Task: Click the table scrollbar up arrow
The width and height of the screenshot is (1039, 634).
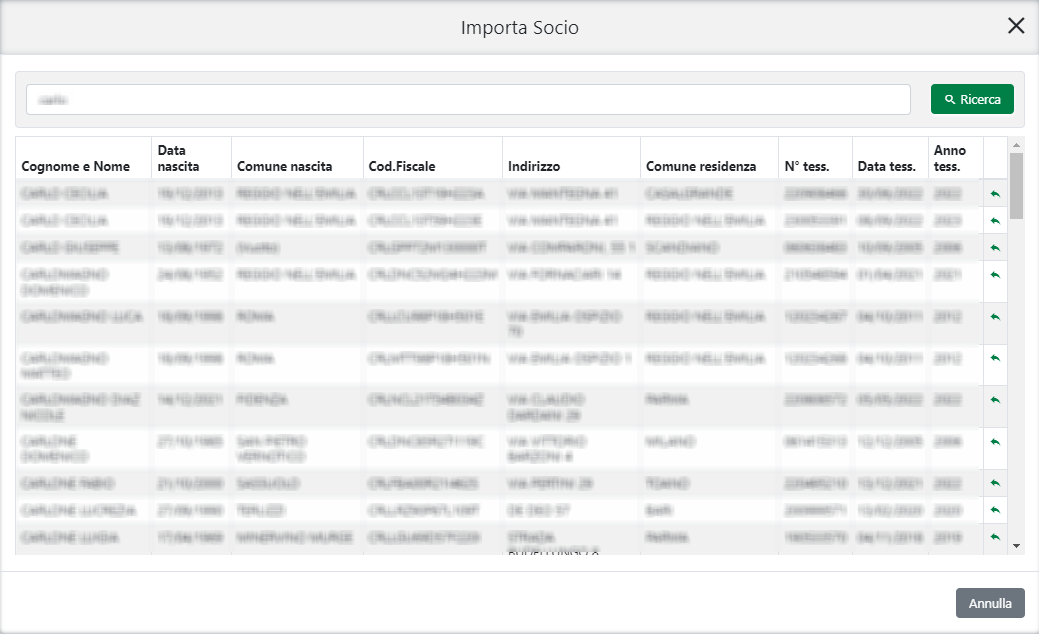Action: pyautogui.click(x=1017, y=144)
